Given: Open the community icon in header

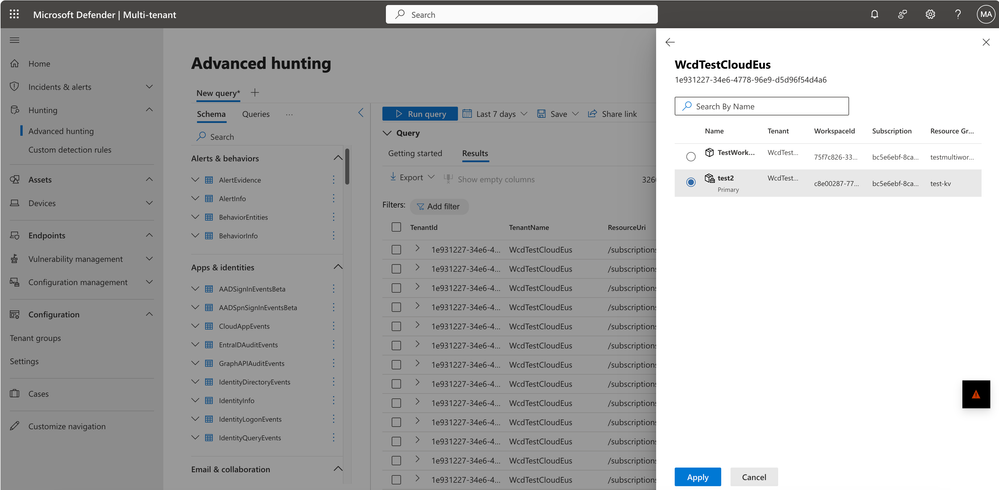Looking at the screenshot, I should pyautogui.click(x=902, y=14).
